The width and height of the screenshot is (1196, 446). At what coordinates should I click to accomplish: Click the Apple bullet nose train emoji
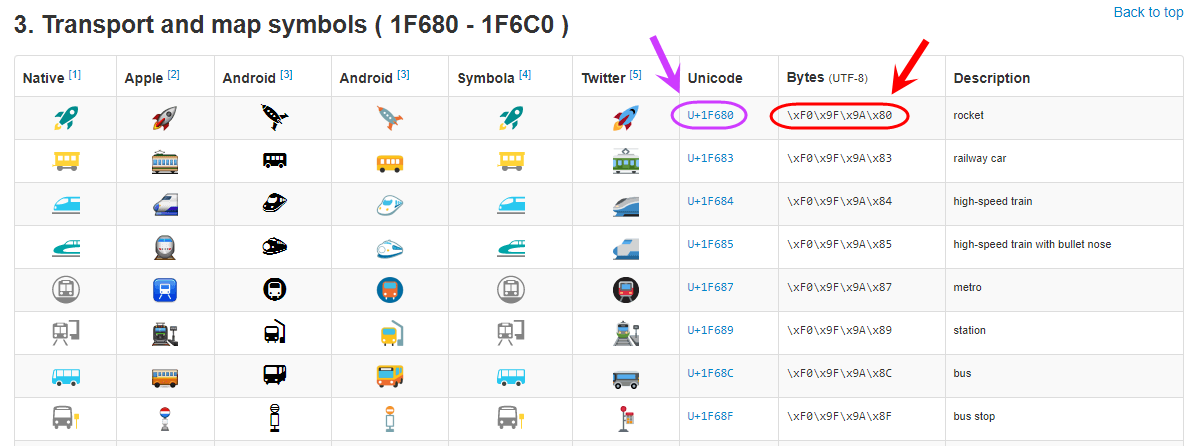(x=166, y=246)
